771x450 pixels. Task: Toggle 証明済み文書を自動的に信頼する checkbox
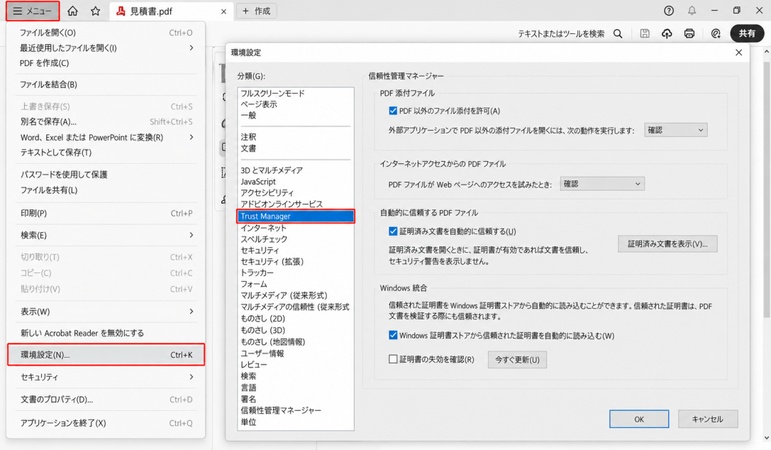click(x=393, y=231)
